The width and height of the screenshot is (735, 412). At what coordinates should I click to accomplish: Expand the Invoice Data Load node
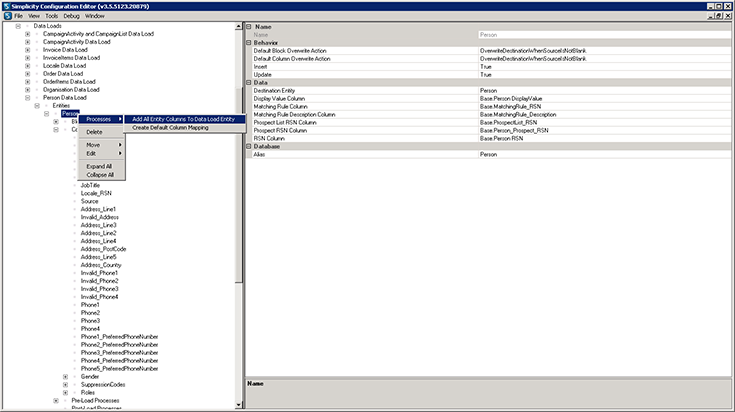point(28,50)
